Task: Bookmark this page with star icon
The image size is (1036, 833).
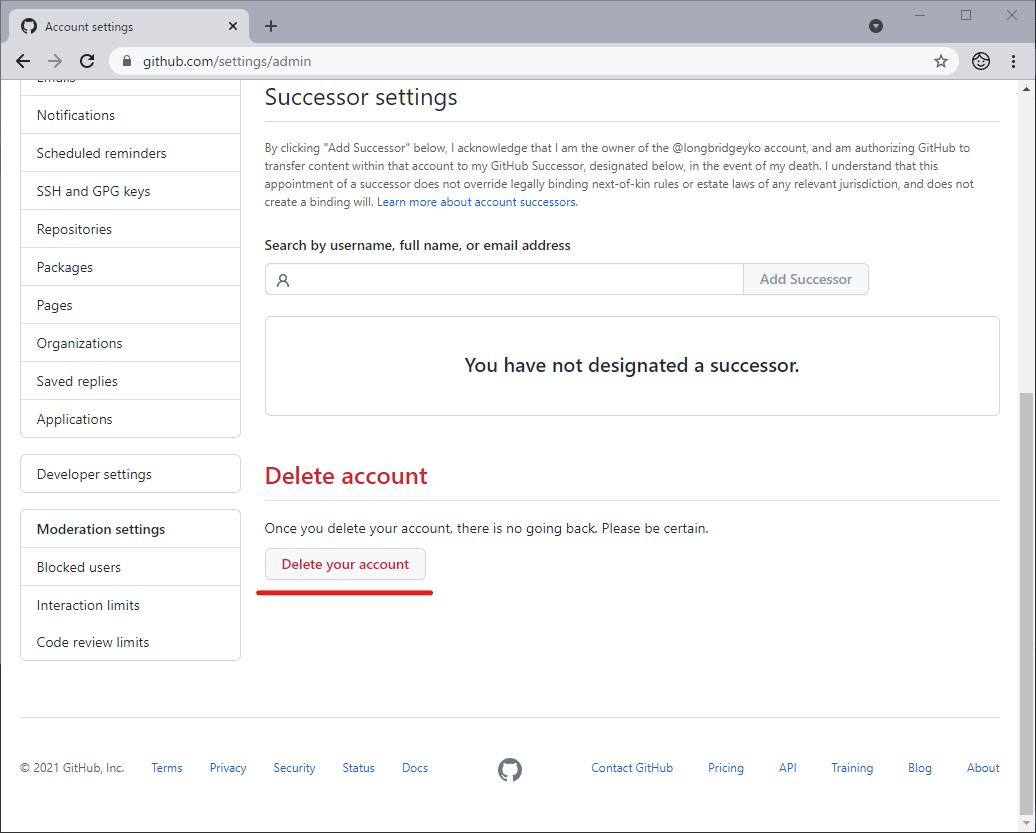Action: pyautogui.click(x=941, y=61)
